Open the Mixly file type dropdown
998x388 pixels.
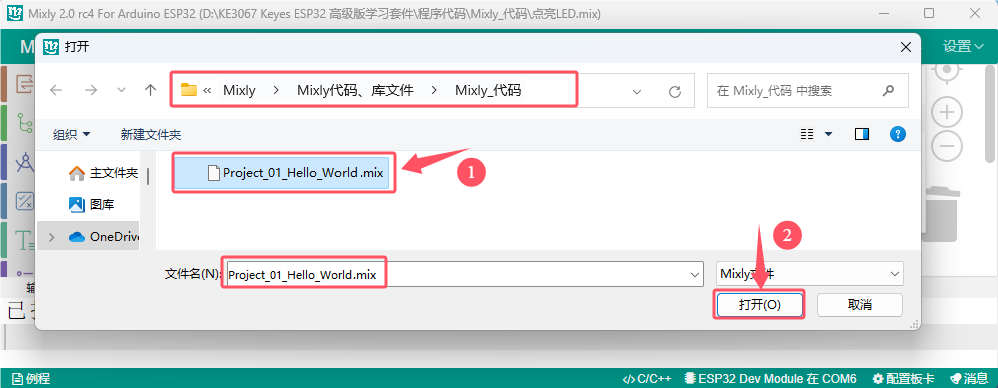click(810, 275)
